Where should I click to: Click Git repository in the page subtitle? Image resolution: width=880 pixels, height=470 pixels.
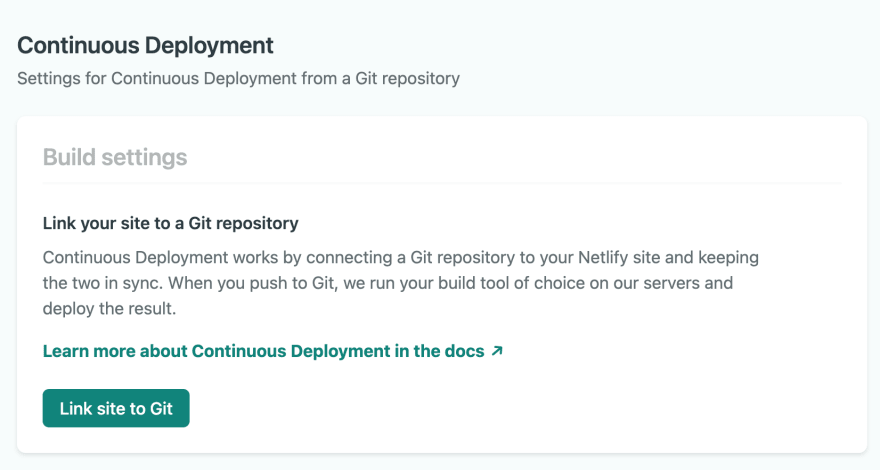pos(407,78)
